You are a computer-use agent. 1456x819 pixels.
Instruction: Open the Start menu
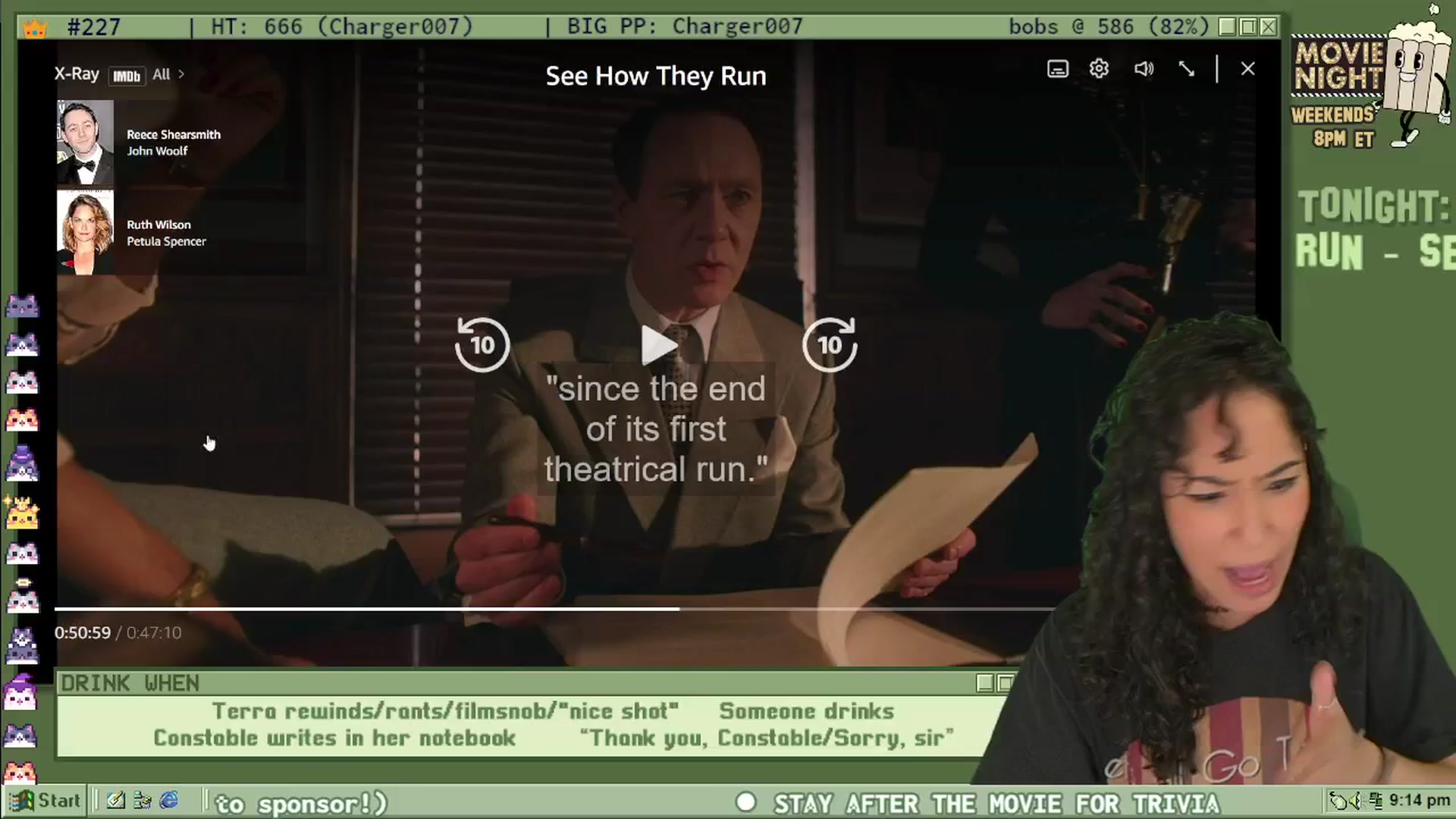[44, 801]
